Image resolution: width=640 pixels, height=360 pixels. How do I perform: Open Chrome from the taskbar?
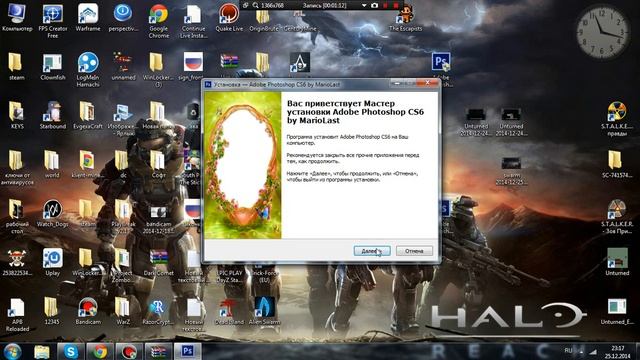(100, 351)
